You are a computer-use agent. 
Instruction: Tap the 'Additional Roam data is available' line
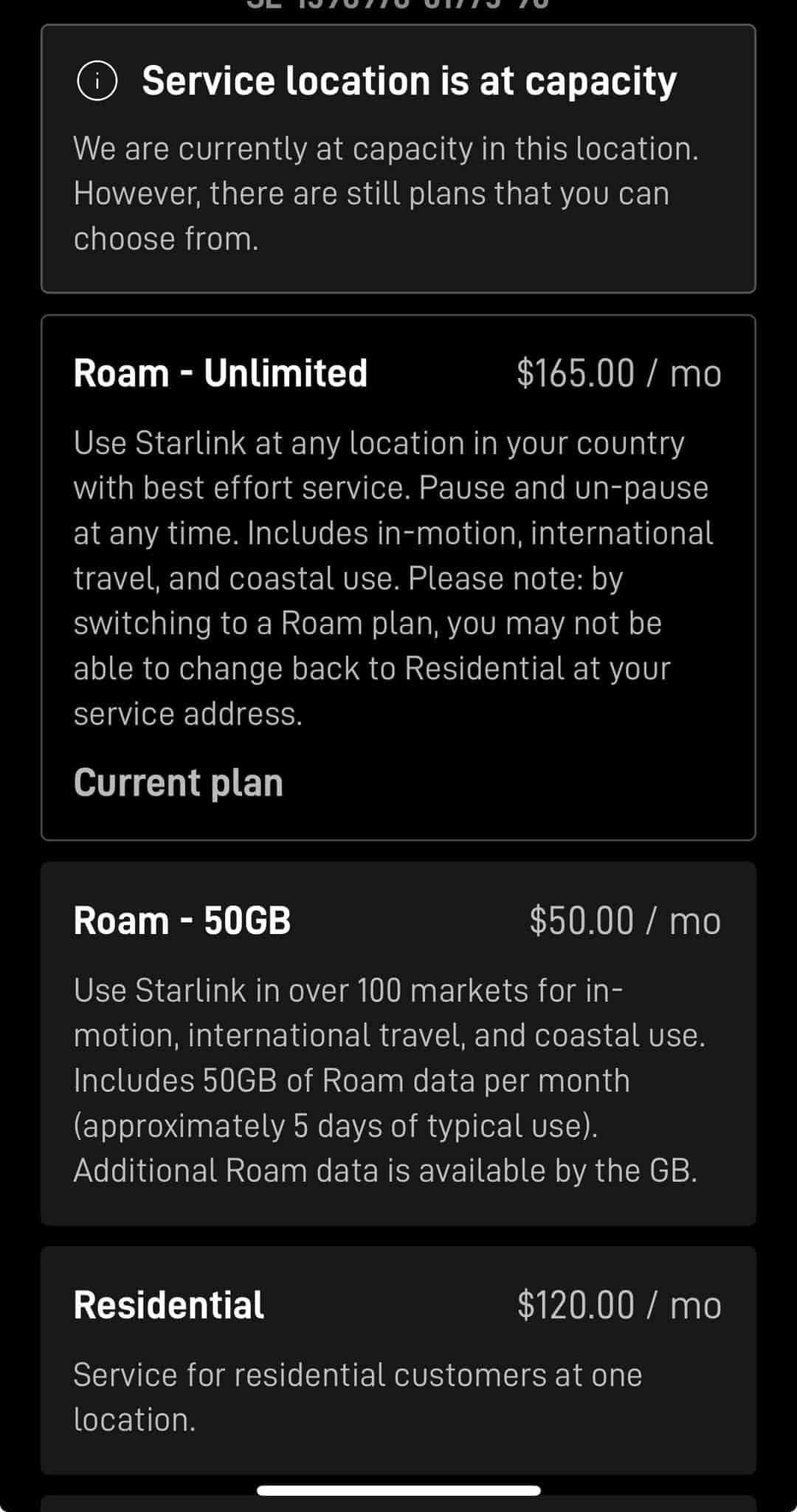point(384,1171)
